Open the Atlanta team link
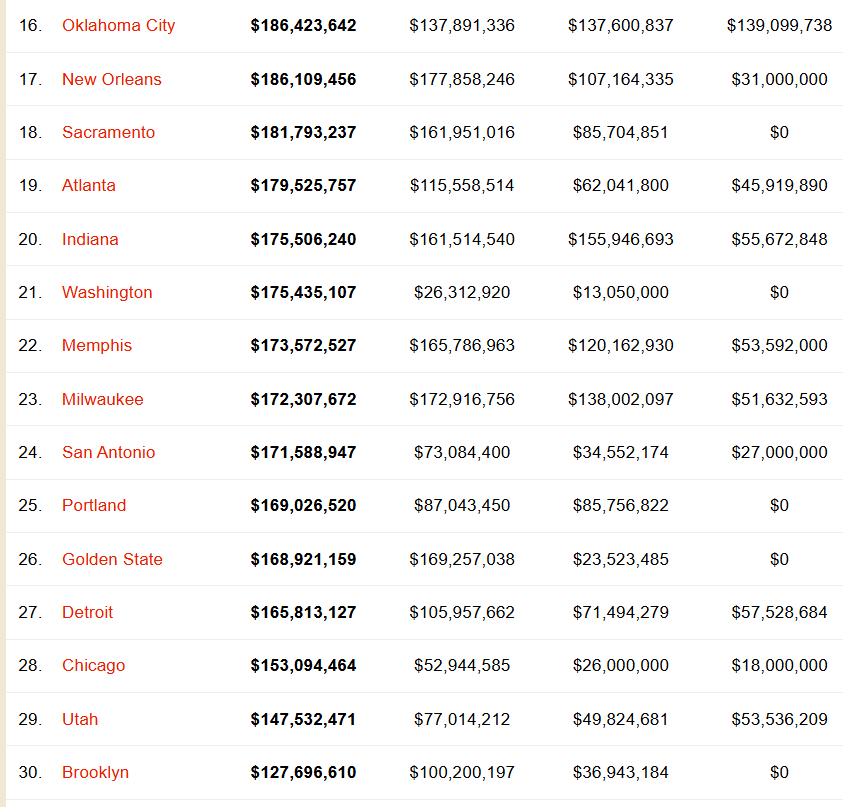This screenshot has width=843, height=807. (89, 185)
